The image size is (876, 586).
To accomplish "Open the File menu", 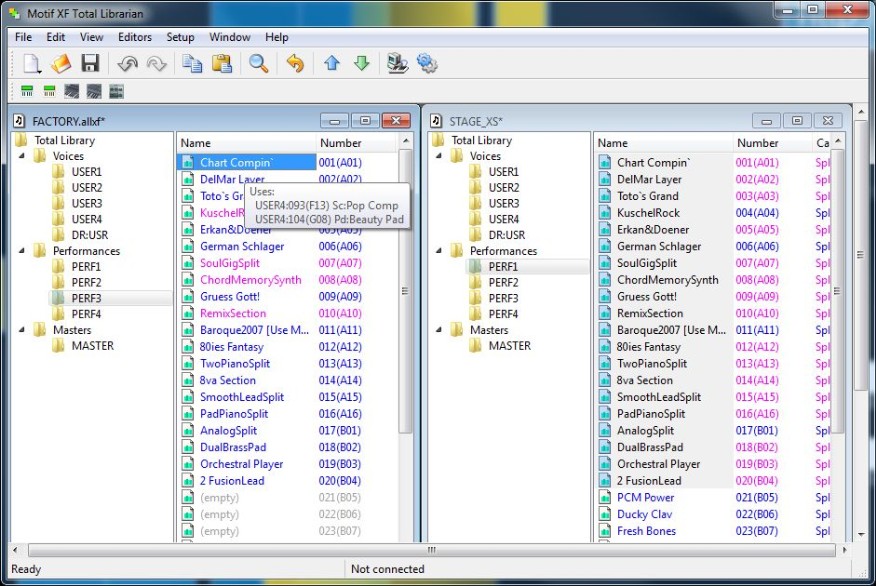I will [x=23, y=37].
